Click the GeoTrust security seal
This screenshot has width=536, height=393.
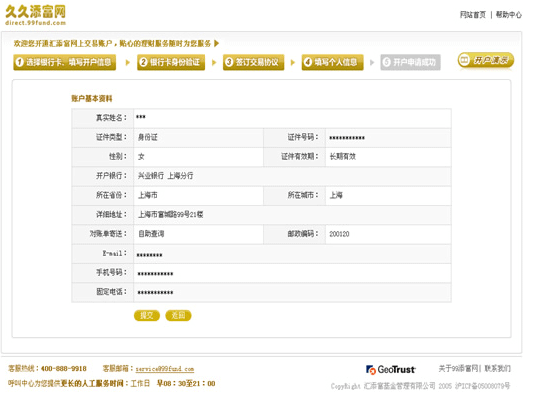coord(391,369)
